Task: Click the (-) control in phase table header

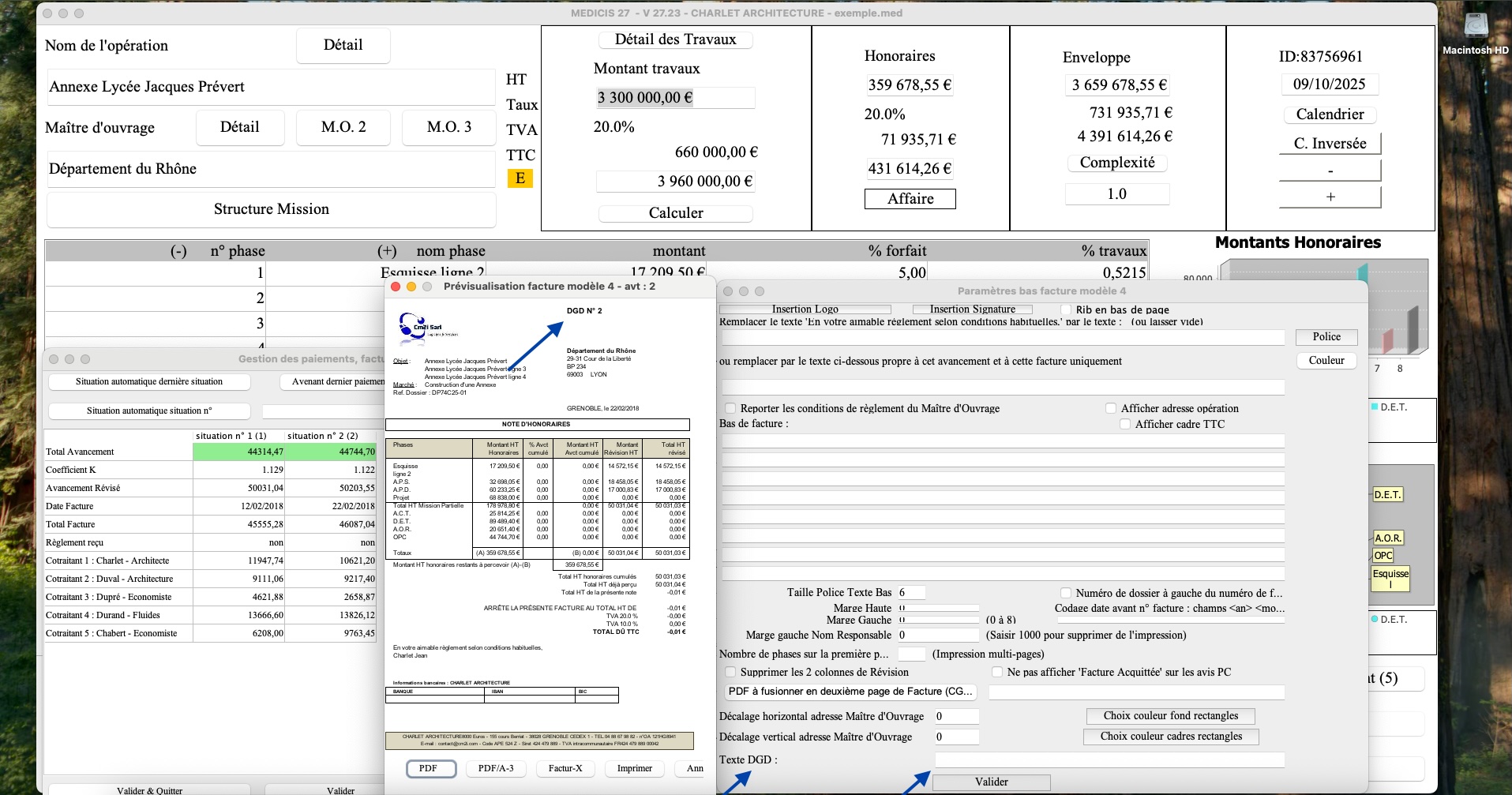Action: [179, 251]
